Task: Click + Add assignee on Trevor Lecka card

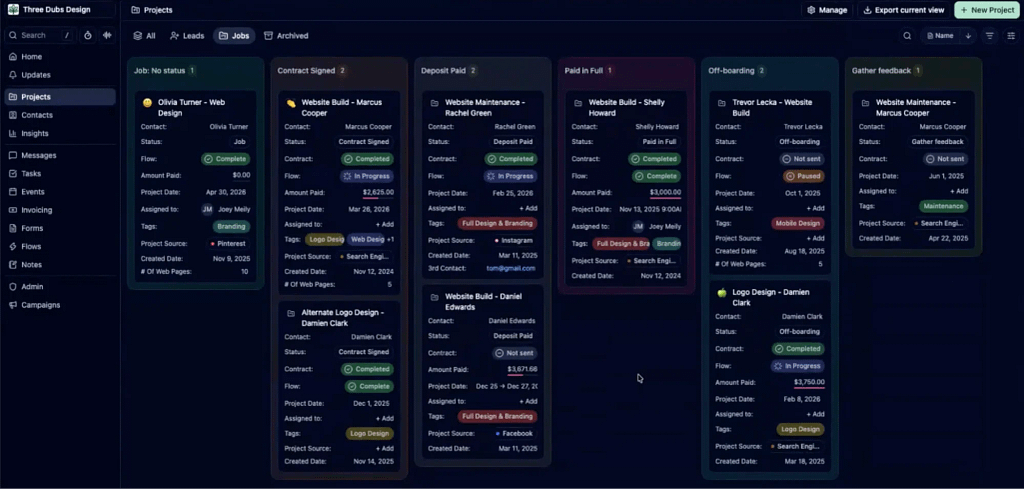Action: point(816,208)
